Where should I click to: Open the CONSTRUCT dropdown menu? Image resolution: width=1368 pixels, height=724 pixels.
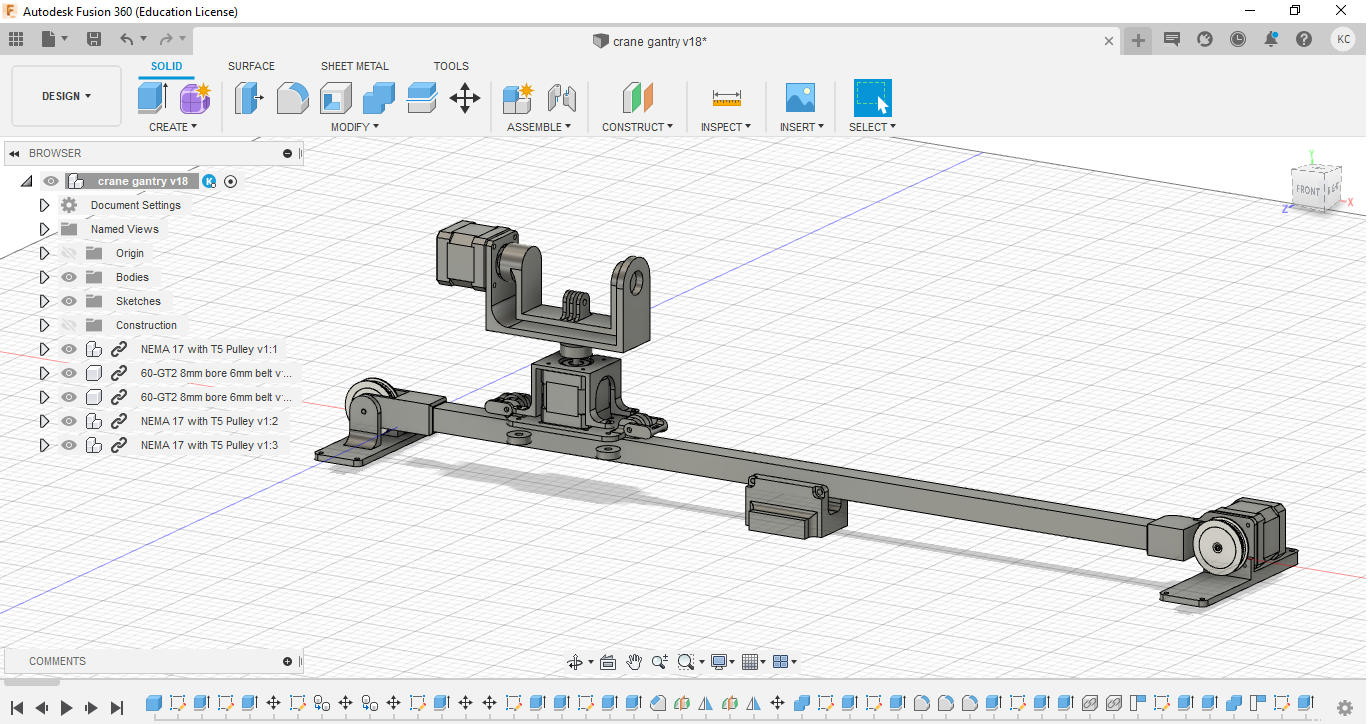click(637, 127)
